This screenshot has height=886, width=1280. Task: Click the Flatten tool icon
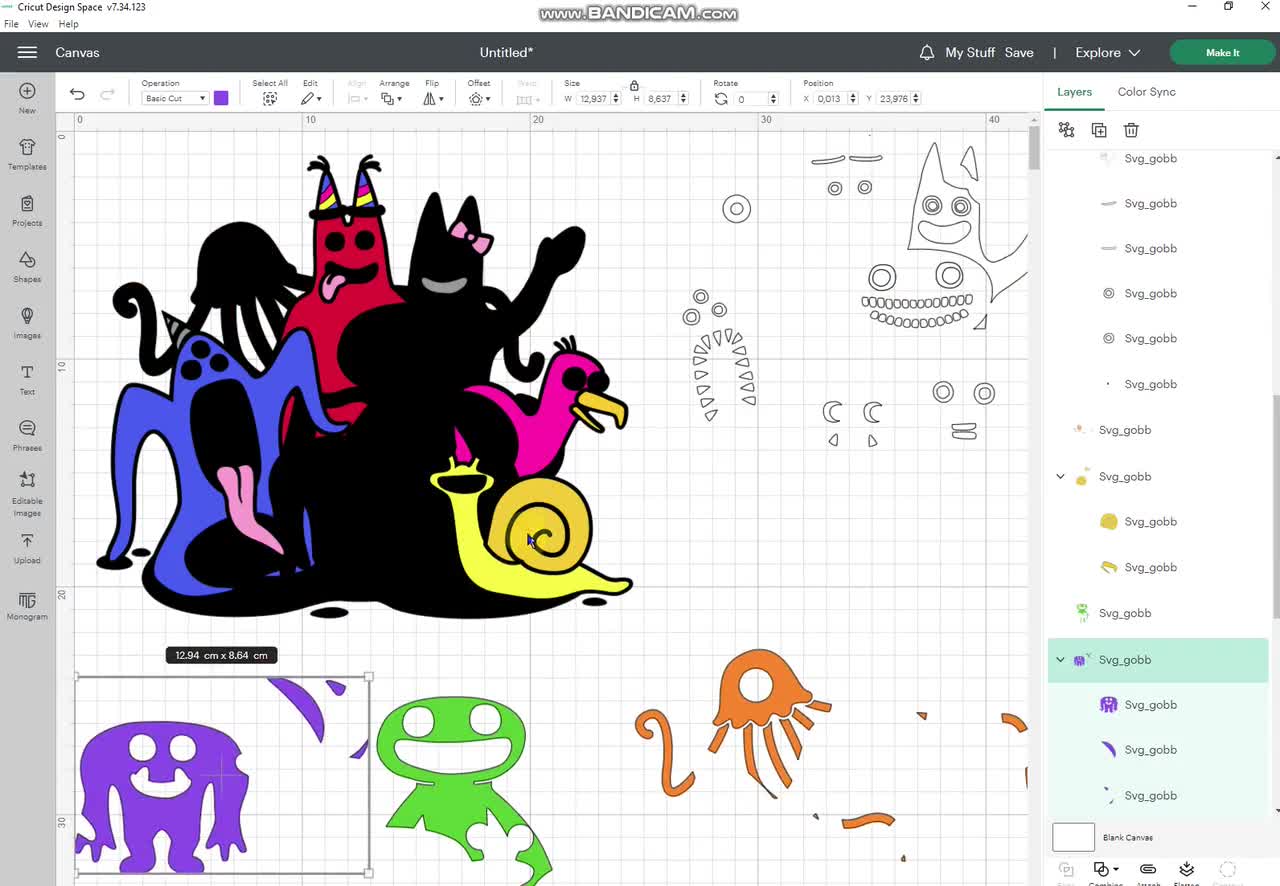point(1186,872)
